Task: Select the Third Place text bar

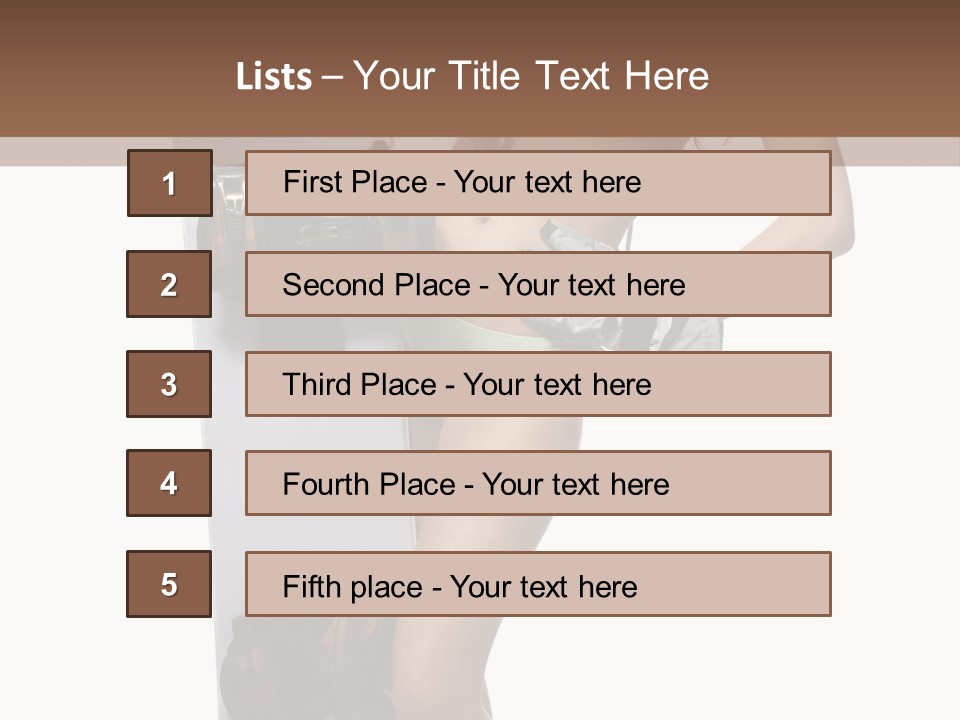Action: coord(538,384)
